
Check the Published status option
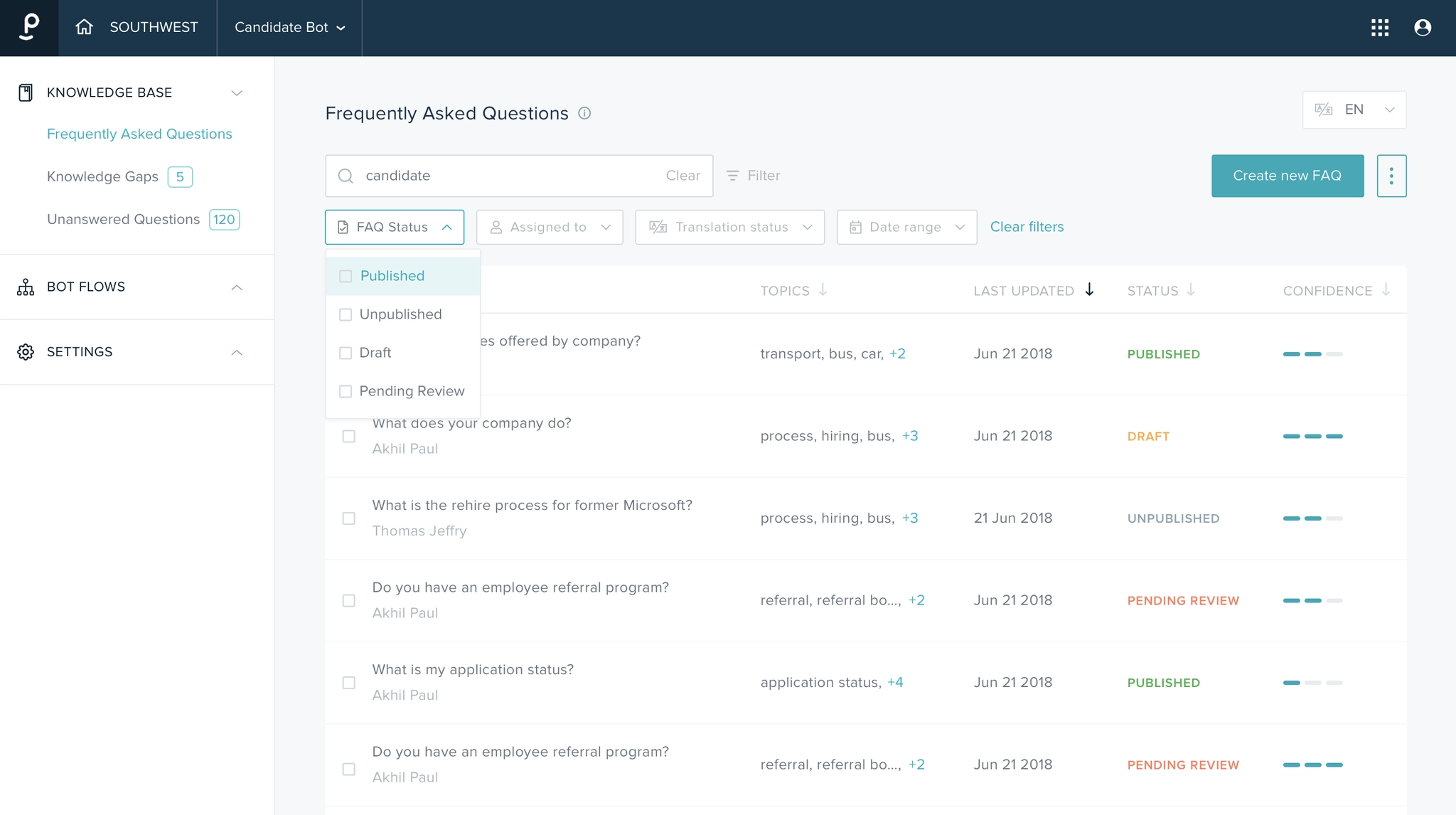tap(346, 276)
